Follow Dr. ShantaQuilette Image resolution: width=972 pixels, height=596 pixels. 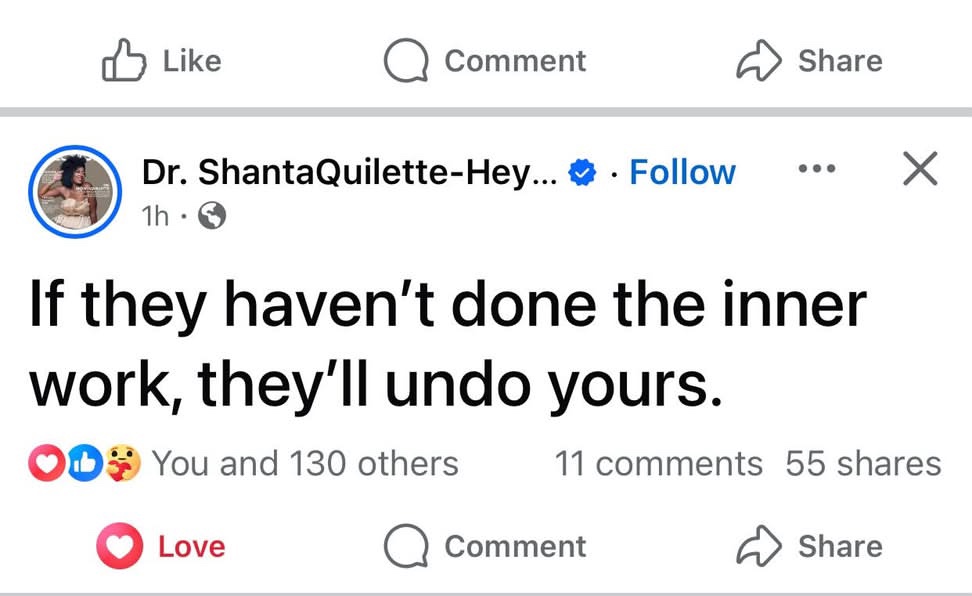point(683,172)
